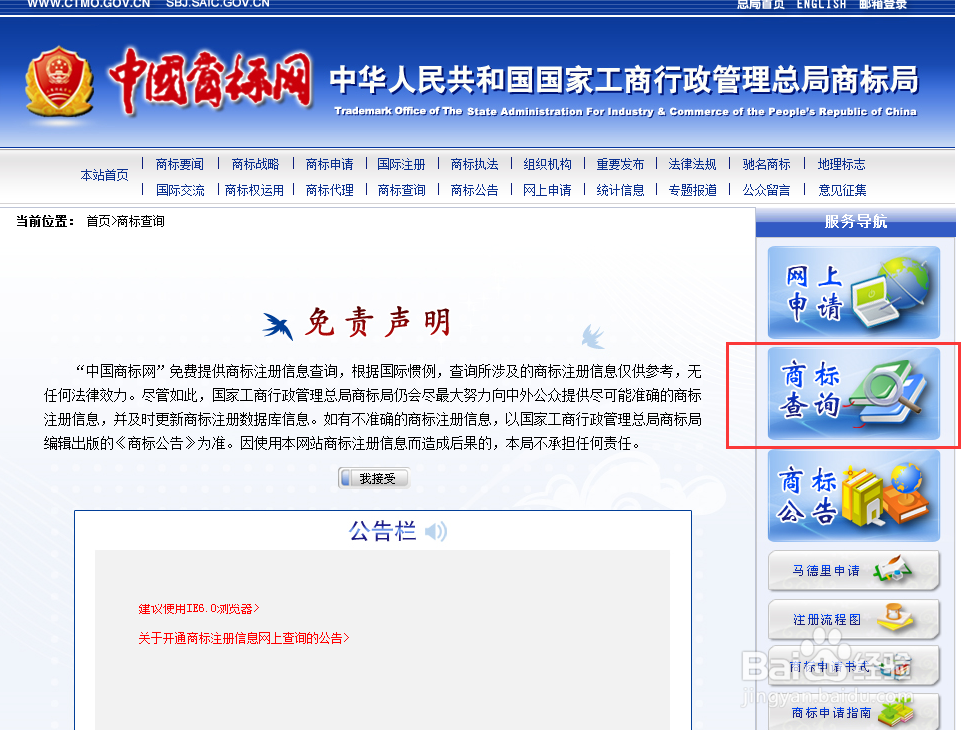Screen dimensions: 966x730
Task: Click the 我接受 accept button
Action: 373,478
